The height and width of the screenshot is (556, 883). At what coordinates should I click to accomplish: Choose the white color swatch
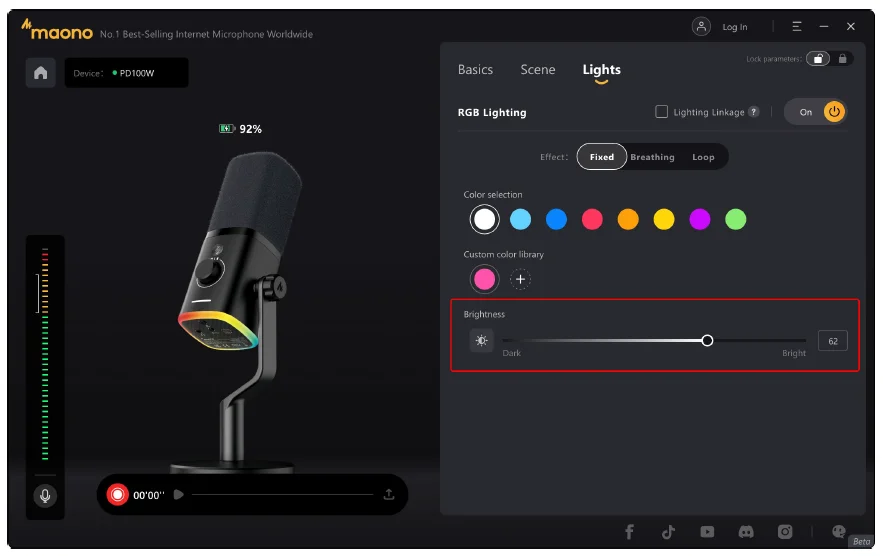tap(484, 219)
